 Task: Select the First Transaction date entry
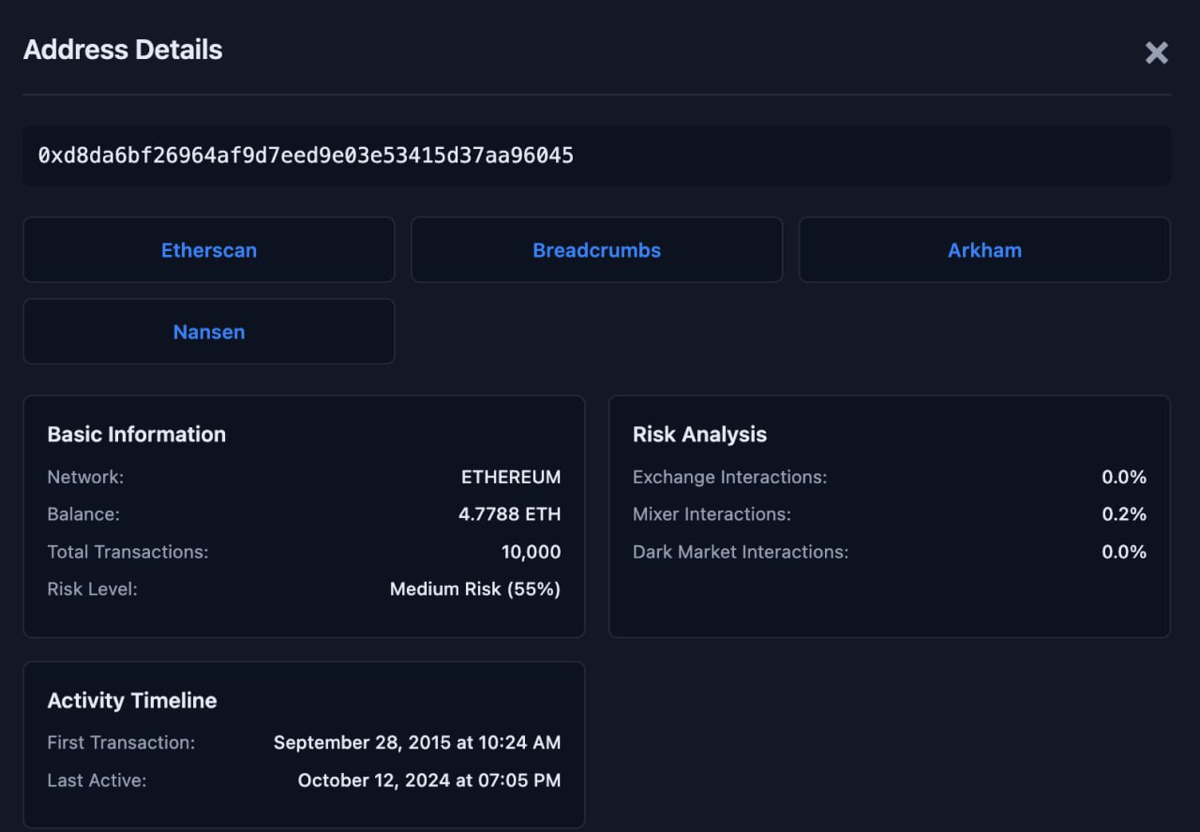click(x=417, y=742)
